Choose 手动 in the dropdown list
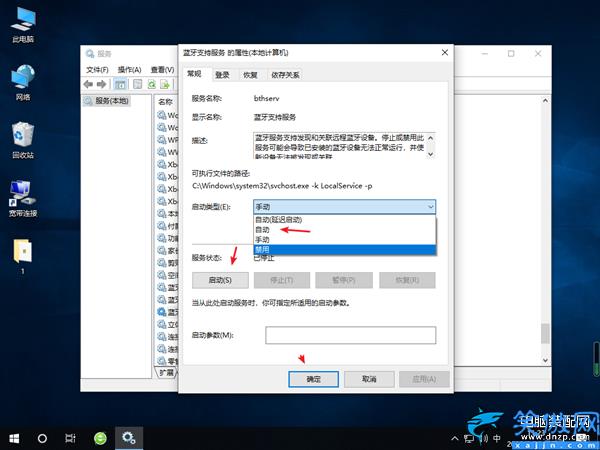Image resolution: width=600 pixels, height=450 pixels. pos(344,240)
